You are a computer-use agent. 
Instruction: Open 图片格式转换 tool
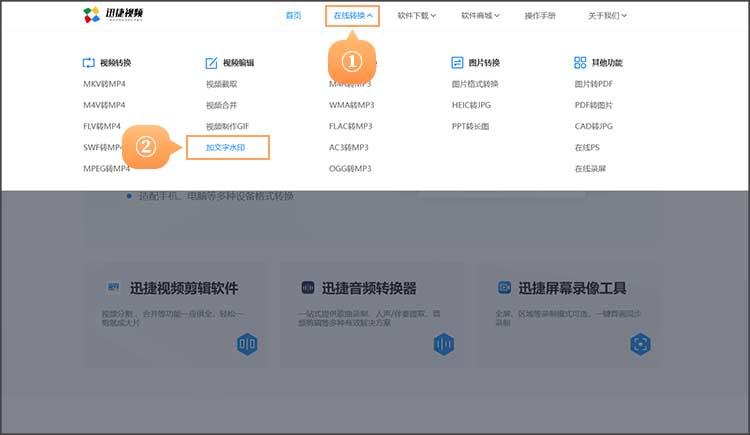pos(475,84)
